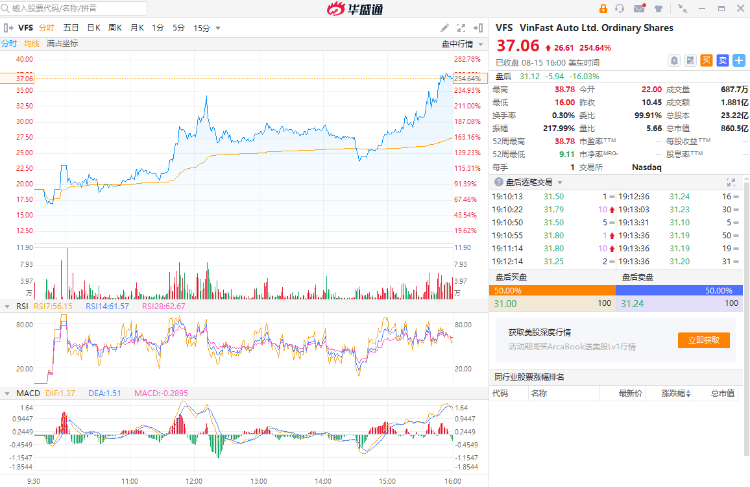Click the 华盛通 logo
Screen dimensions: 750x487
click(x=355, y=8)
